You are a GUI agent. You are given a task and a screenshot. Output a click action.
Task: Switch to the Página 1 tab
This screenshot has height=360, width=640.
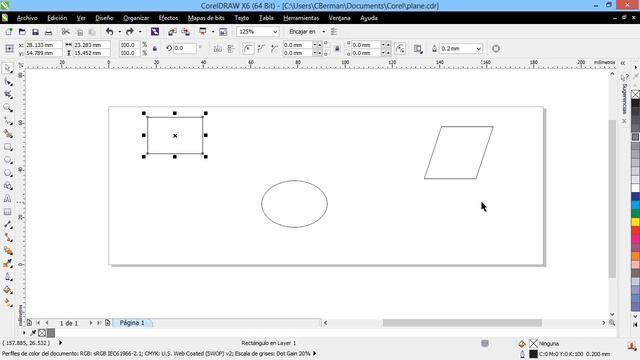click(132, 323)
